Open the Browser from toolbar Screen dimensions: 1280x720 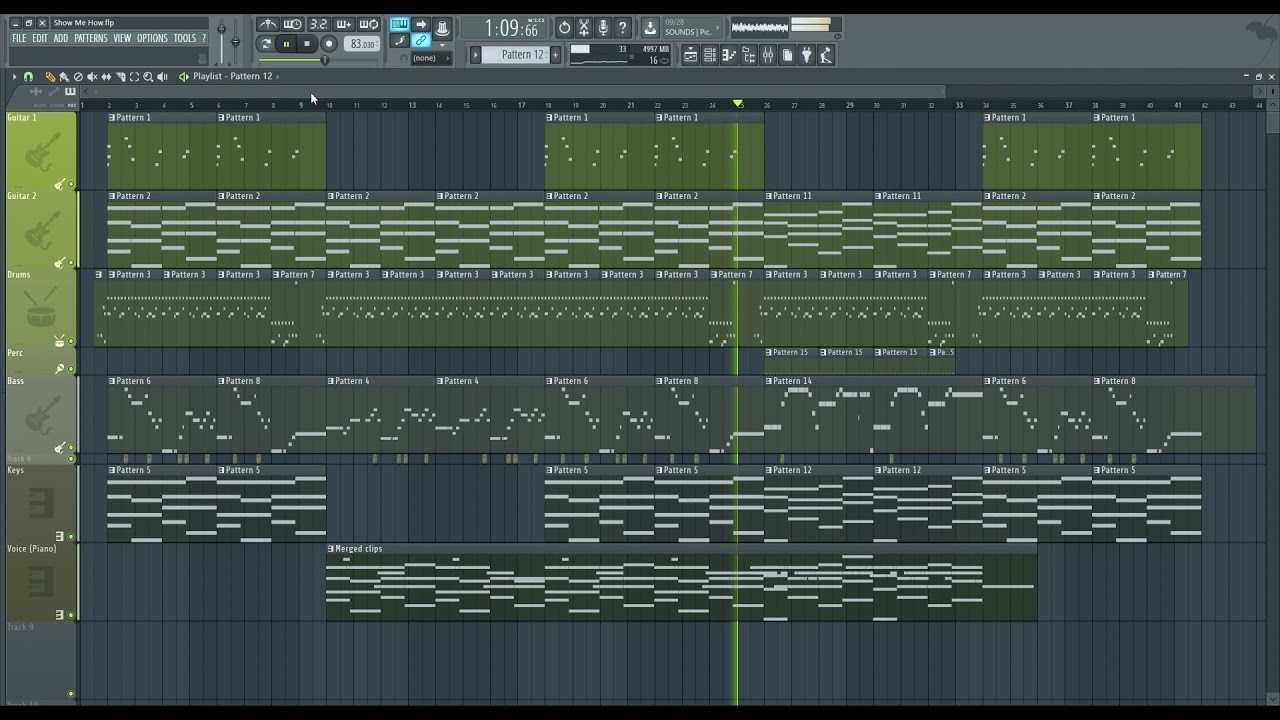749,55
